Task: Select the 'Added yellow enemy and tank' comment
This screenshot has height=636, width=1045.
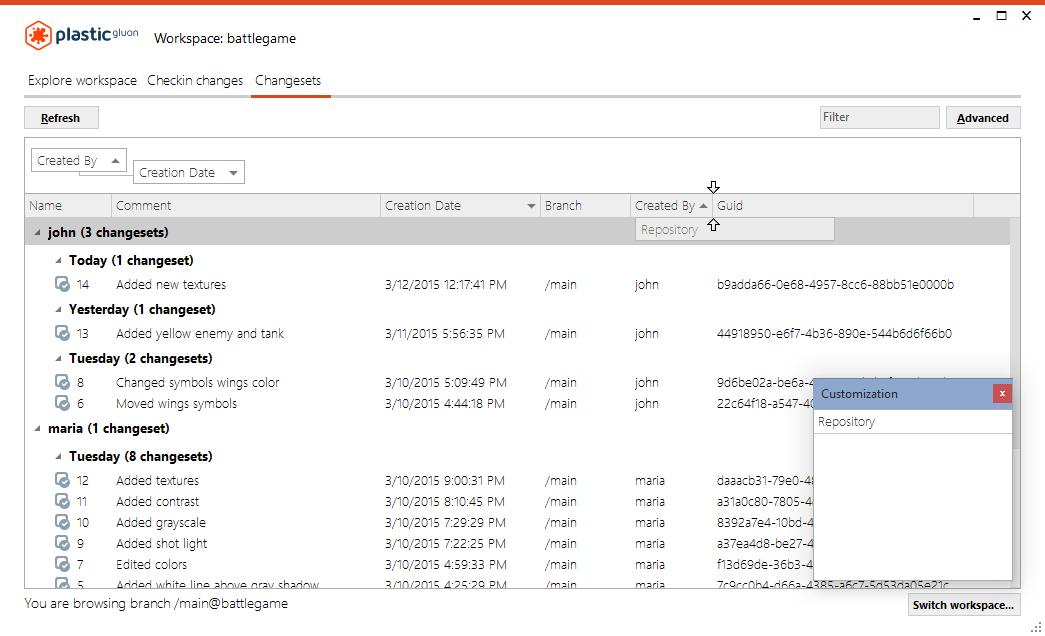Action: pyautogui.click(x=200, y=333)
